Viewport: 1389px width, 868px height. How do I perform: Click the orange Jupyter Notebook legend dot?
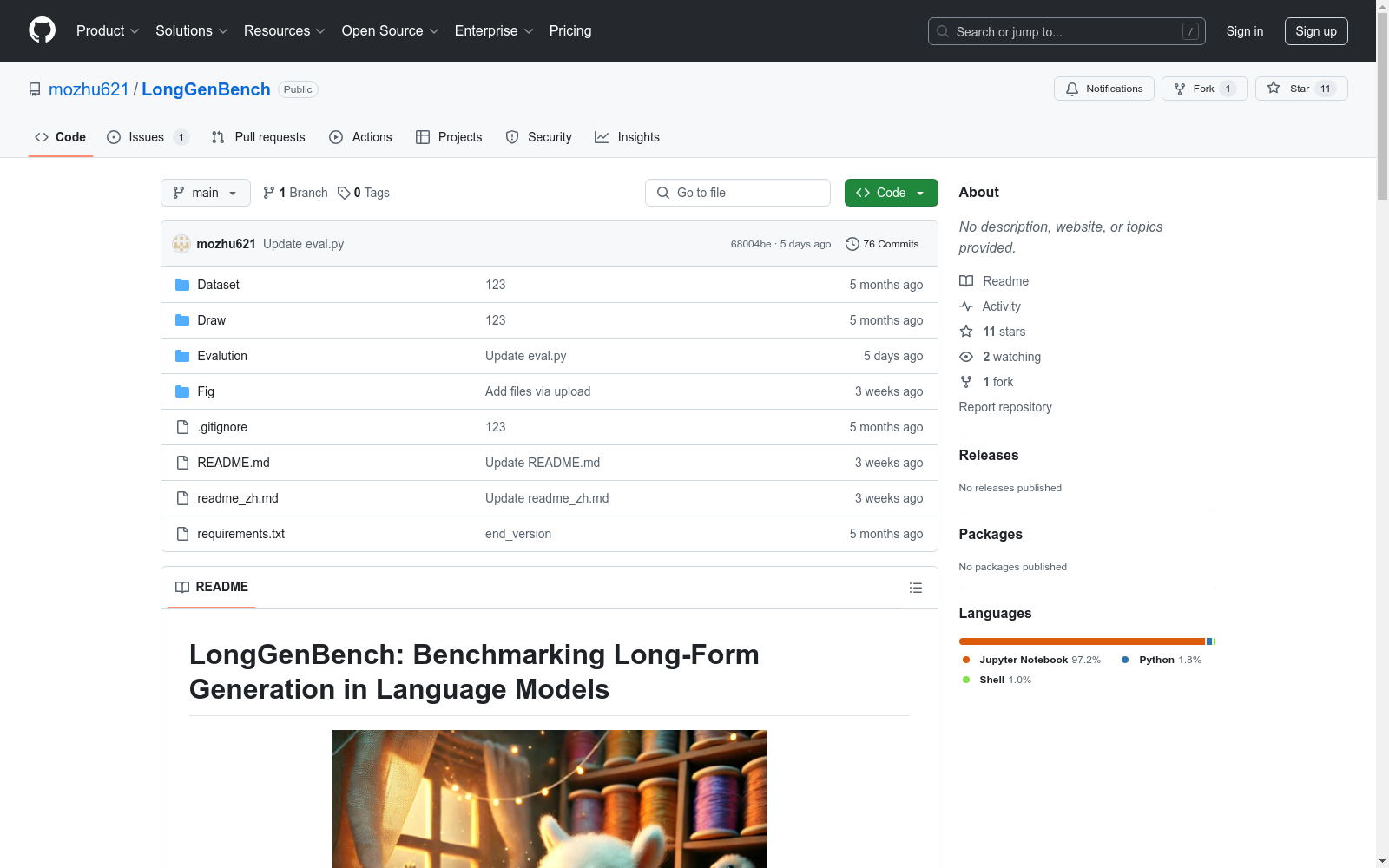[966, 660]
